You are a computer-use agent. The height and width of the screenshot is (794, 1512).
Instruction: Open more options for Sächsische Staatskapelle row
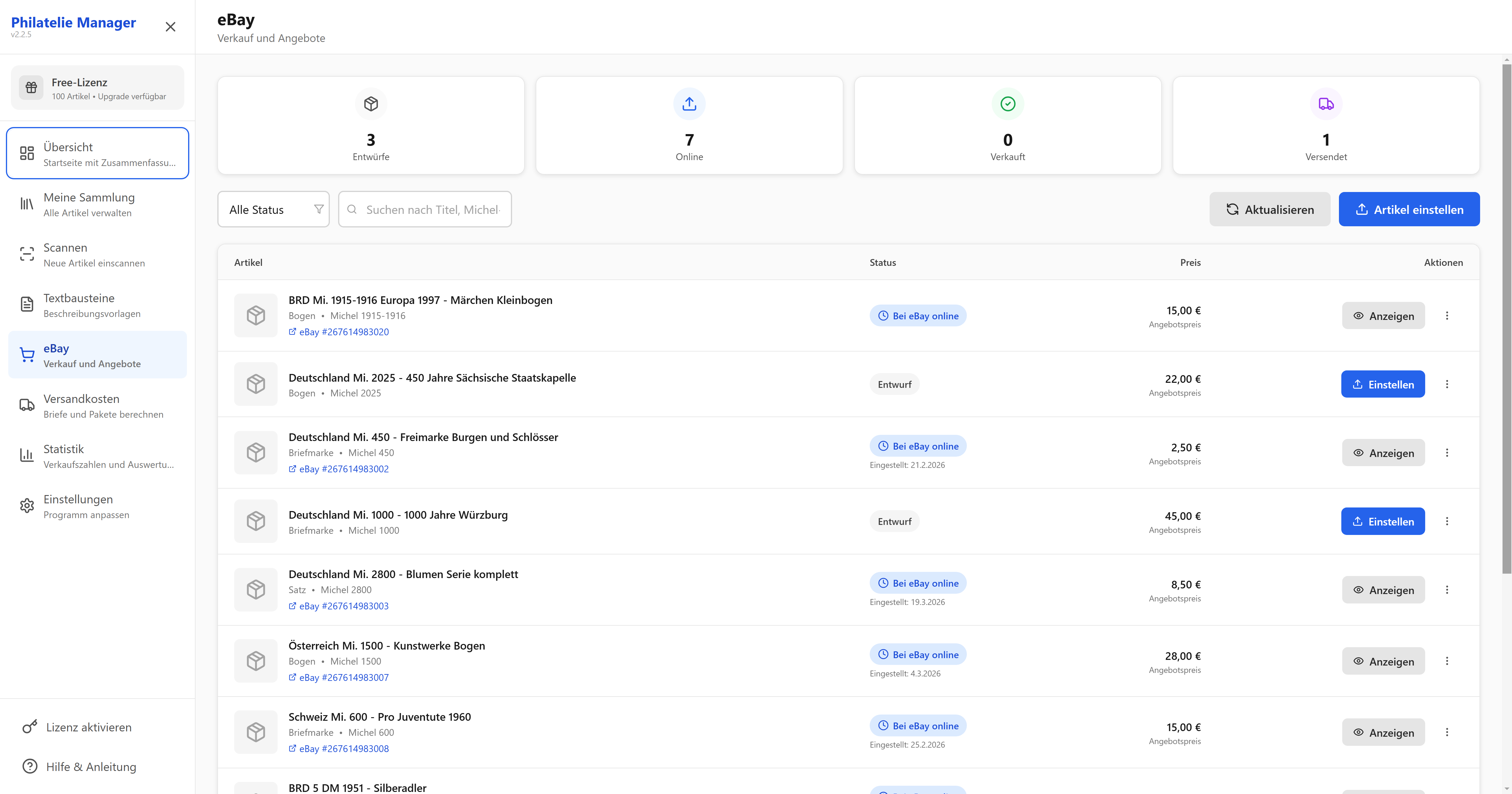(x=1447, y=384)
